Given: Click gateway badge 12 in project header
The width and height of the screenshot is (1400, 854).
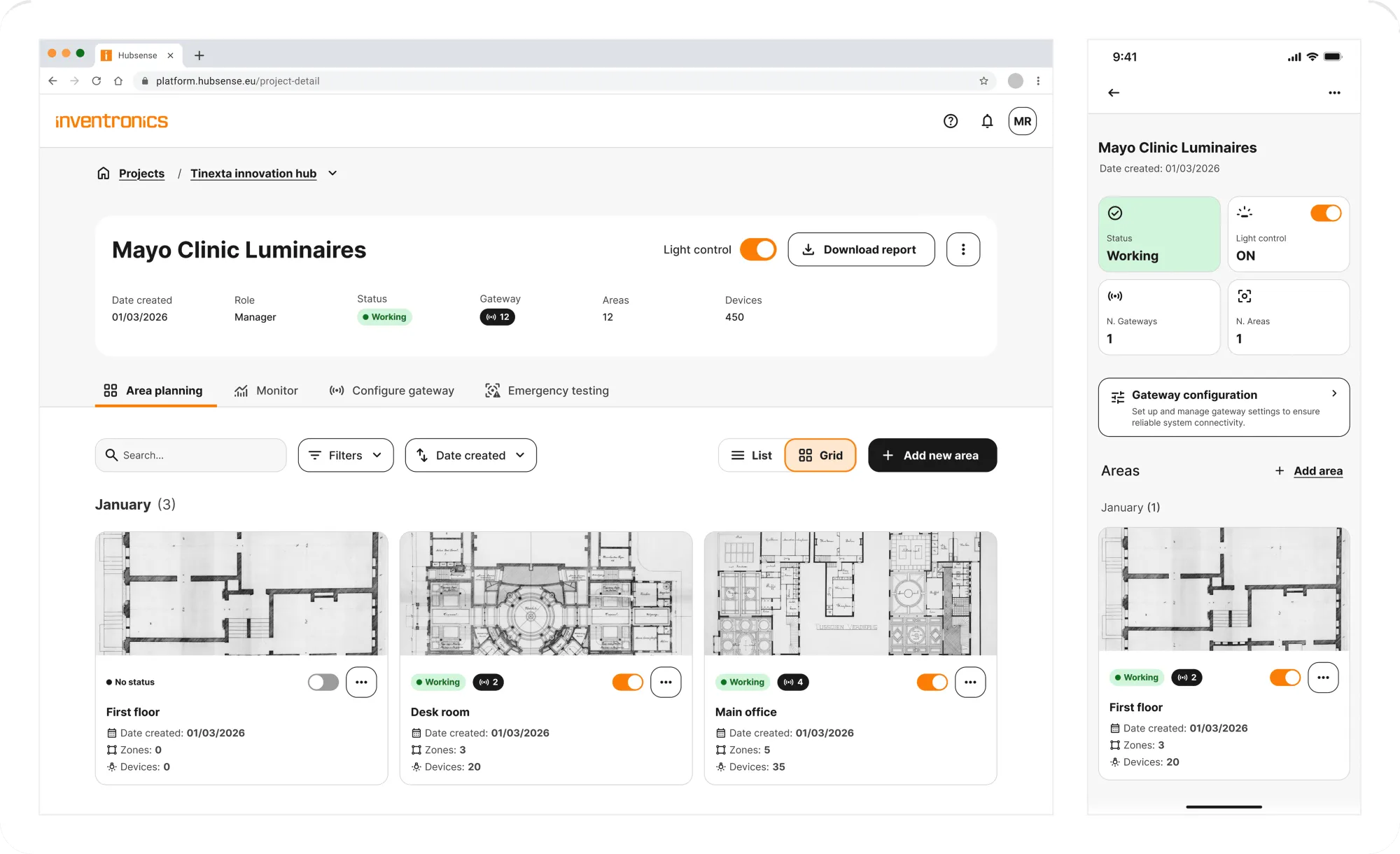Looking at the screenshot, I should (x=497, y=317).
